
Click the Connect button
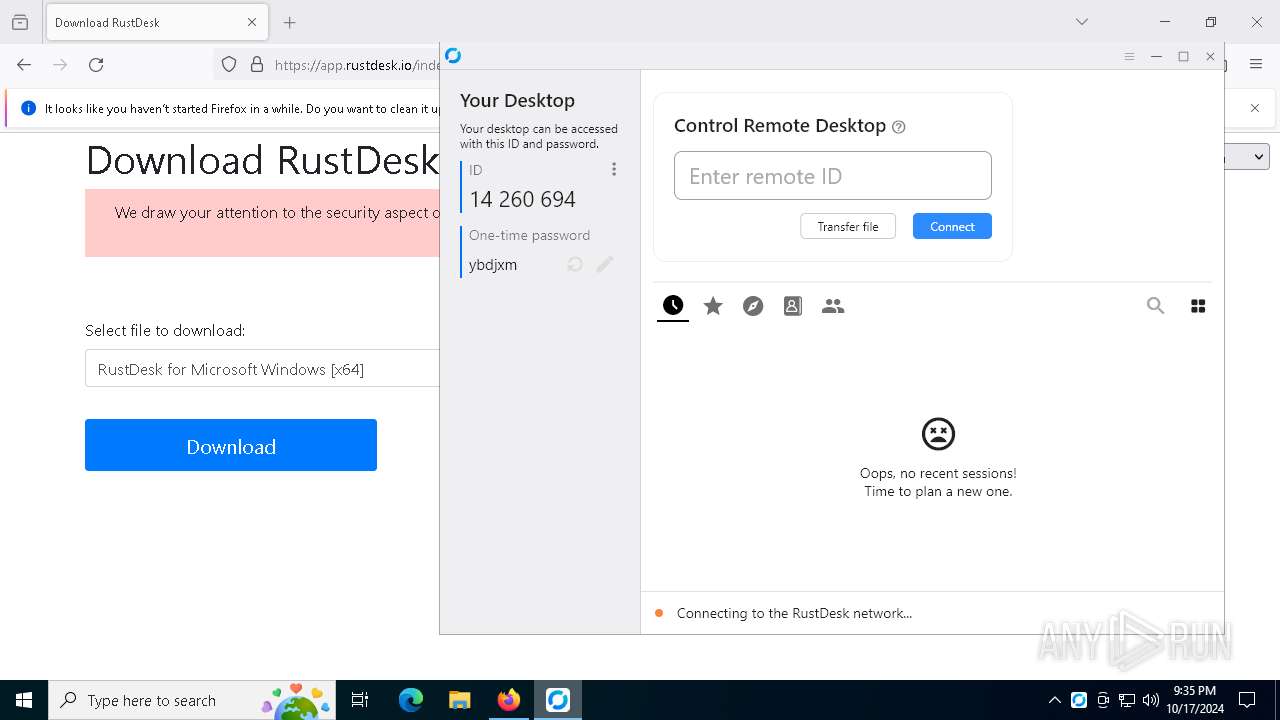[952, 226]
